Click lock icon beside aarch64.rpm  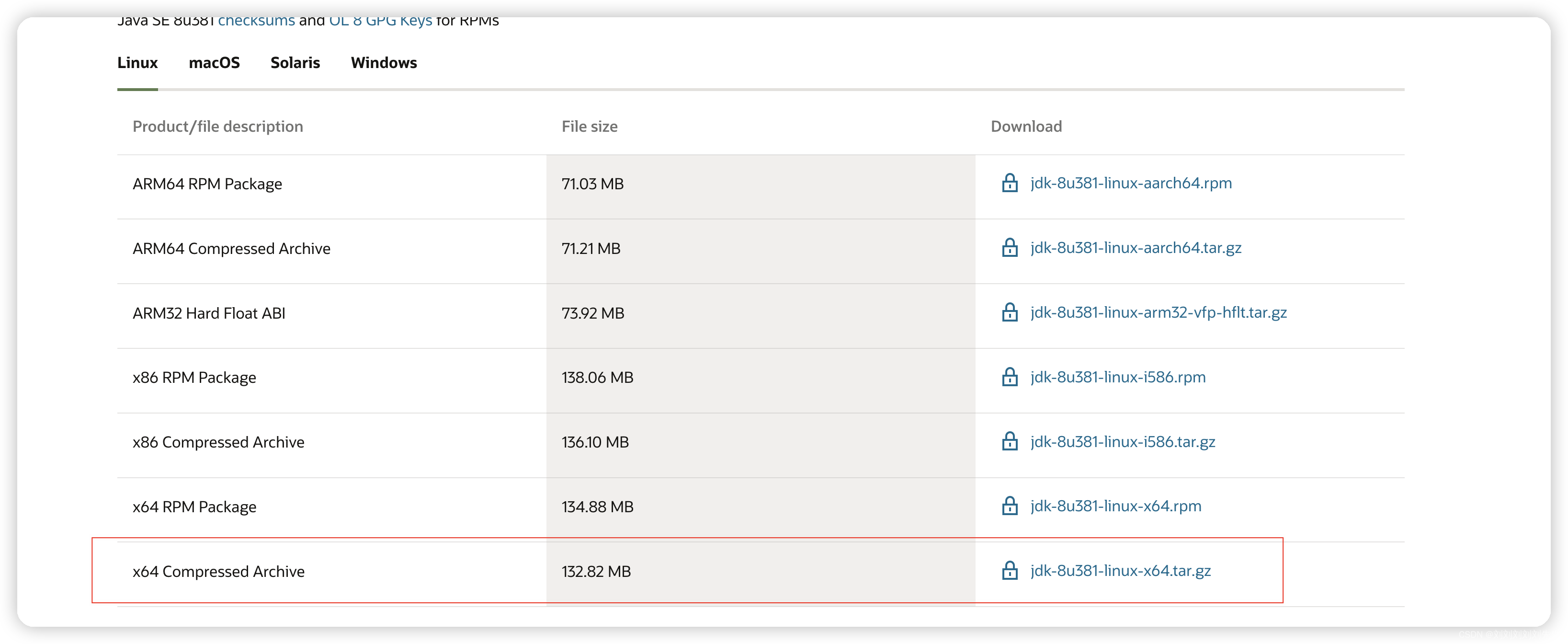[1010, 183]
